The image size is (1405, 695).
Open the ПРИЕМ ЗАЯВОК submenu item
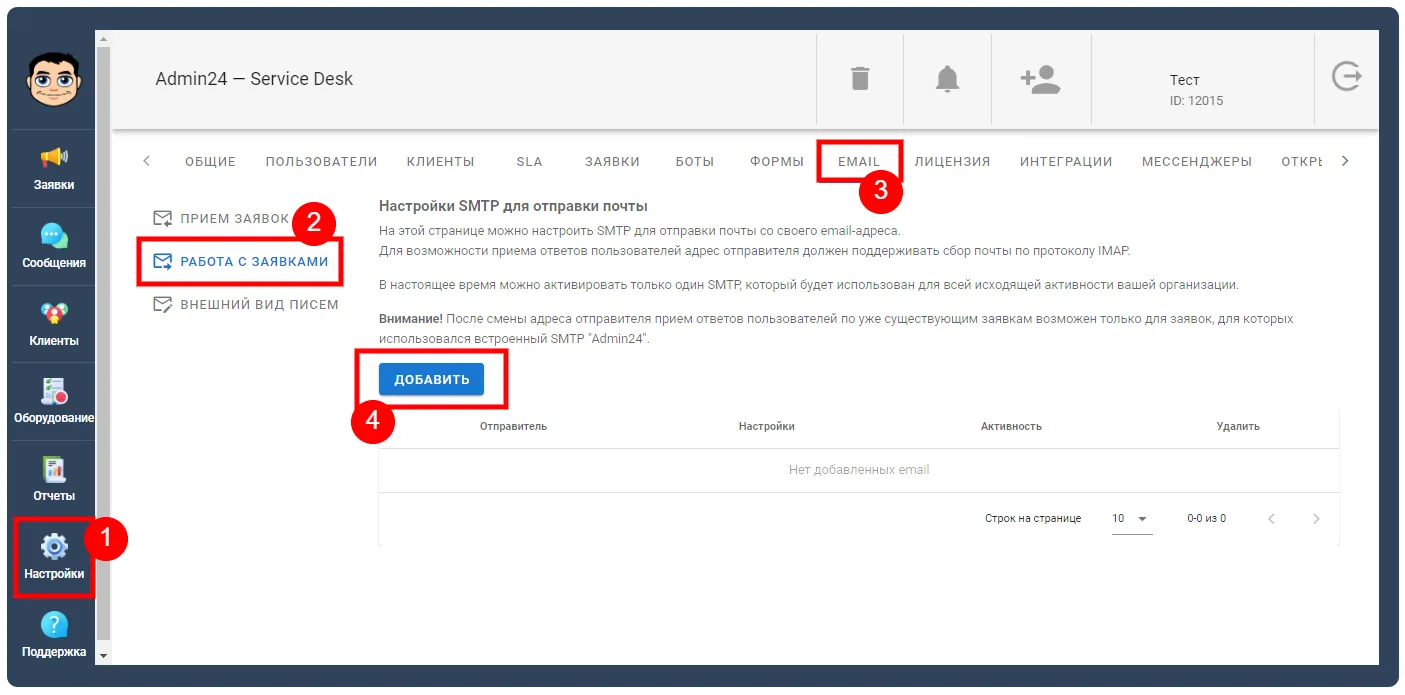pos(220,218)
